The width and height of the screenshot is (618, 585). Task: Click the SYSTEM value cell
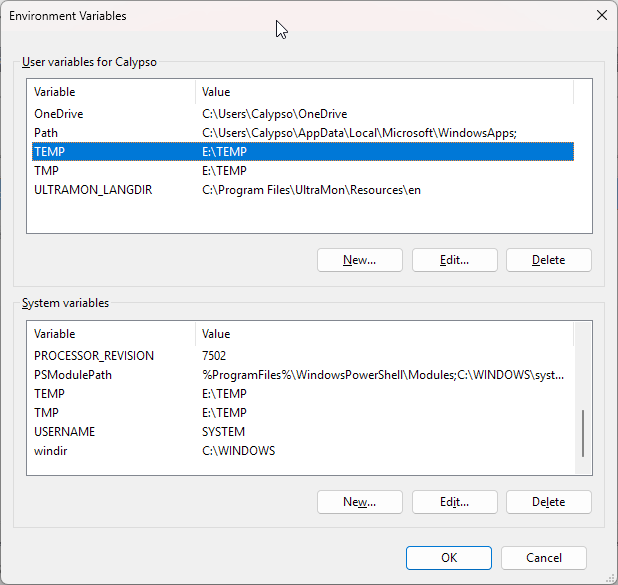pos(223,432)
